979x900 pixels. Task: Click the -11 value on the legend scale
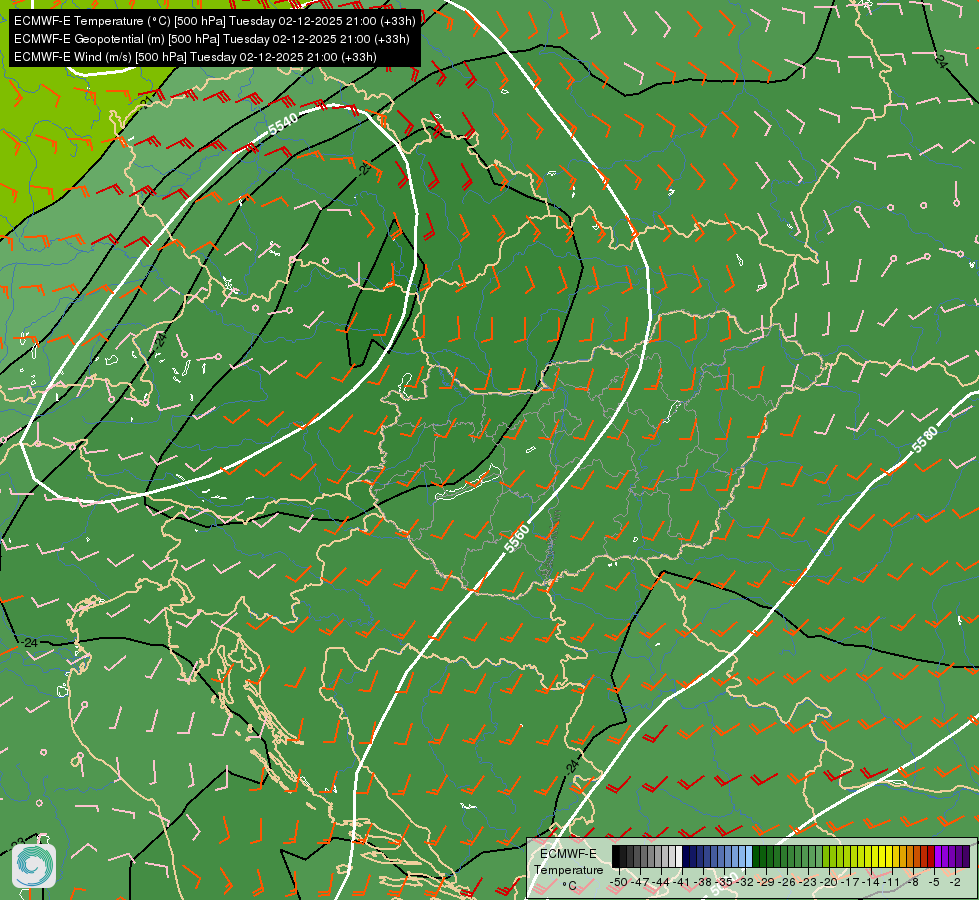(x=892, y=882)
